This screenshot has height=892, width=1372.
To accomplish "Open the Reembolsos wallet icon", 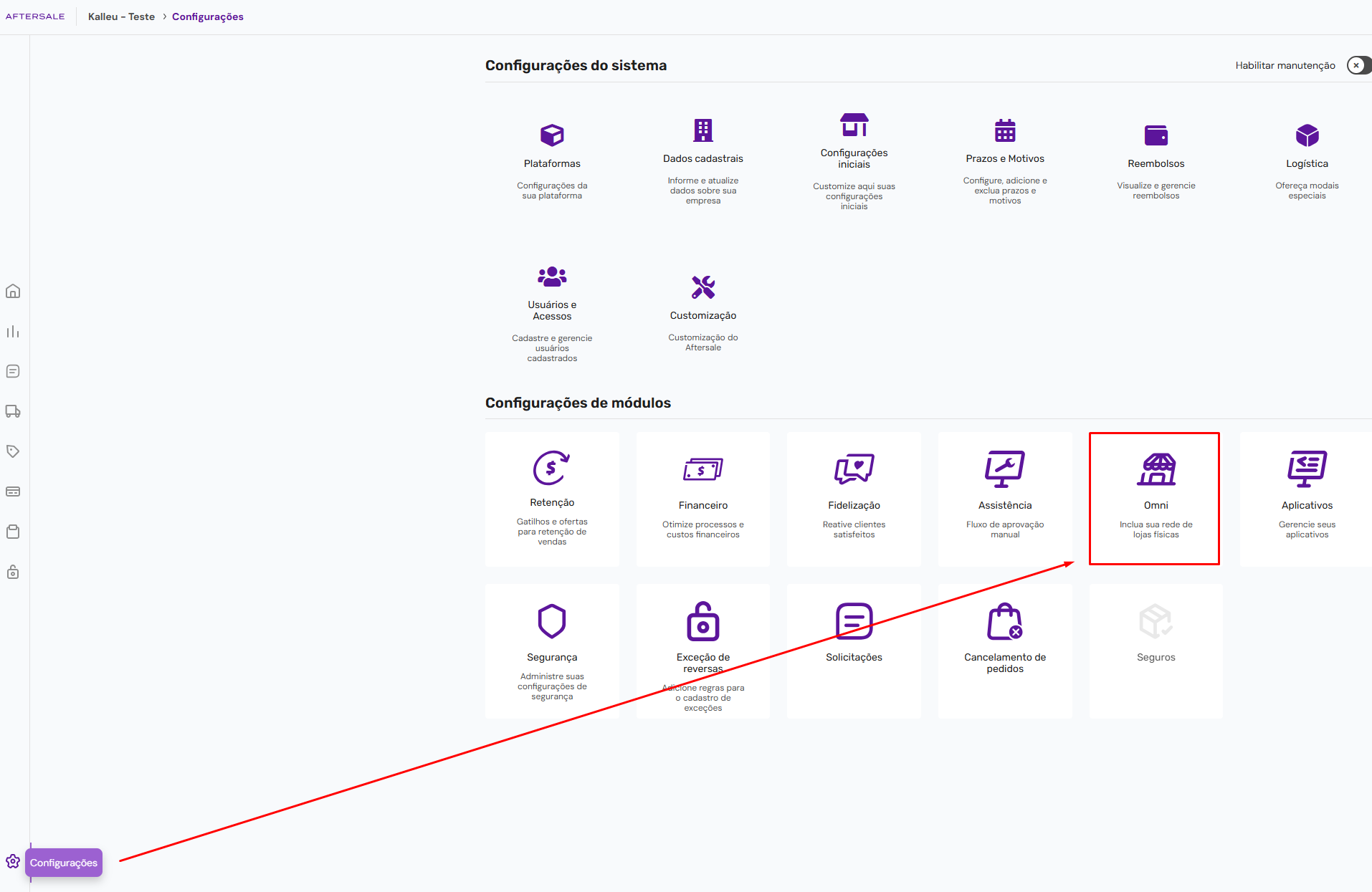I will [1156, 135].
